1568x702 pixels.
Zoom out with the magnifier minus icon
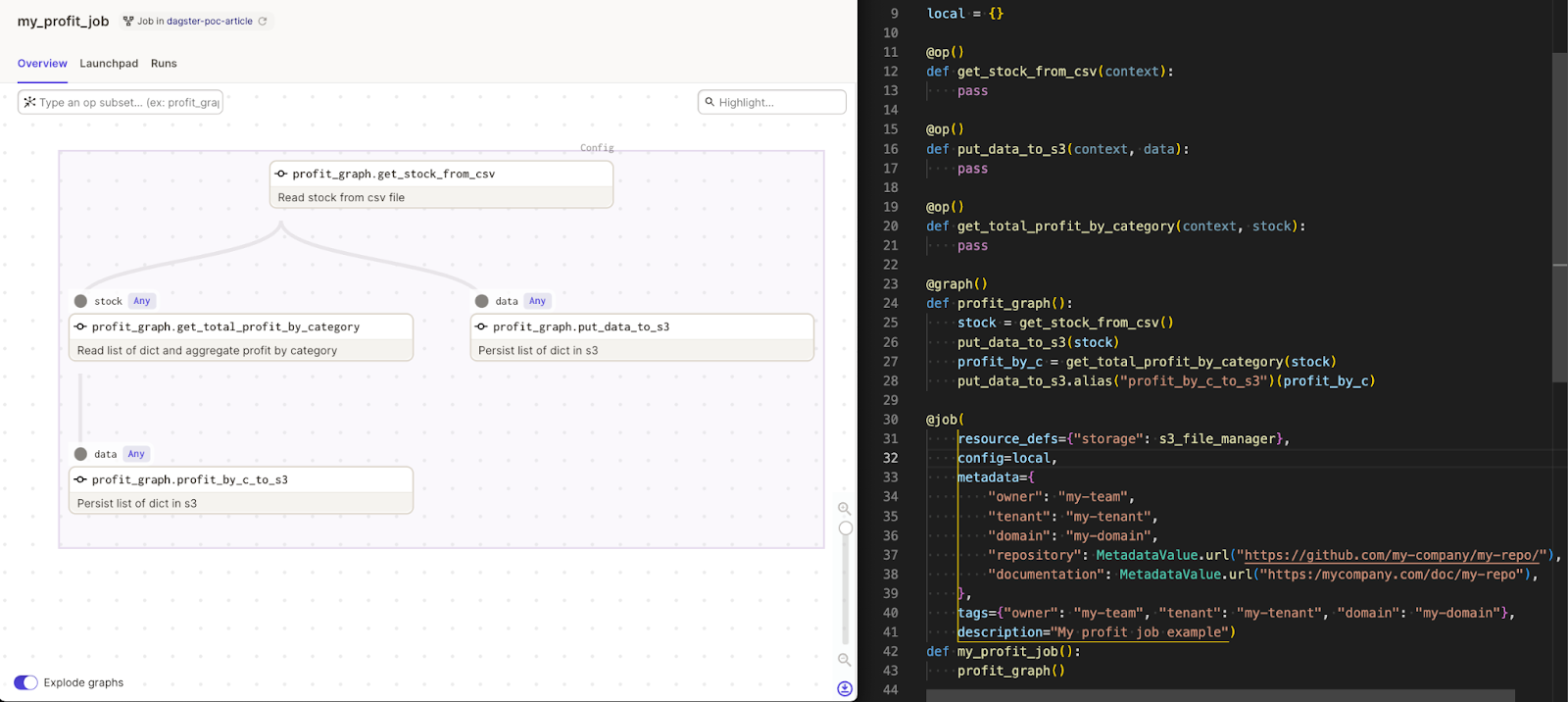844,660
